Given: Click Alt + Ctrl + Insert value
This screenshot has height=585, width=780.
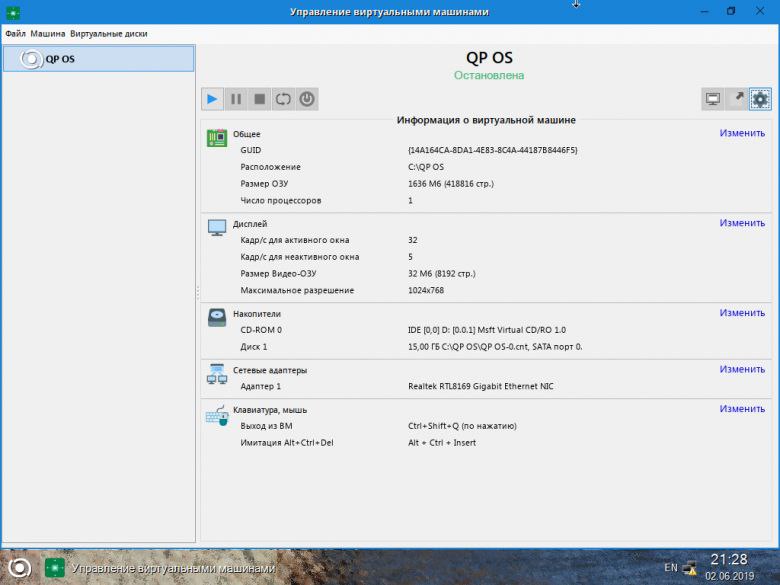Looking at the screenshot, I should [x=442, y=443].
